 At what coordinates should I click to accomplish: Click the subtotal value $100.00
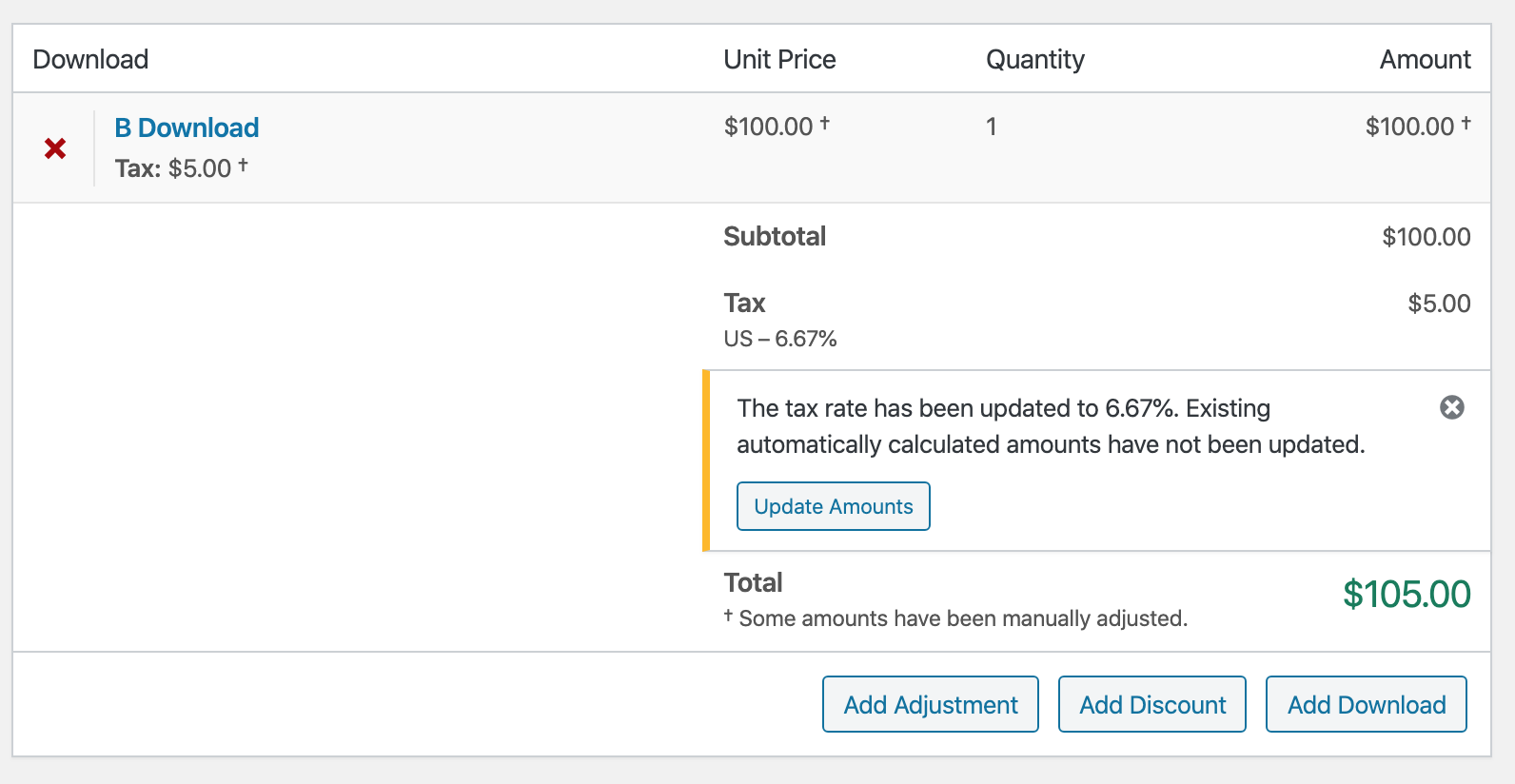(x=1426, y=237)
